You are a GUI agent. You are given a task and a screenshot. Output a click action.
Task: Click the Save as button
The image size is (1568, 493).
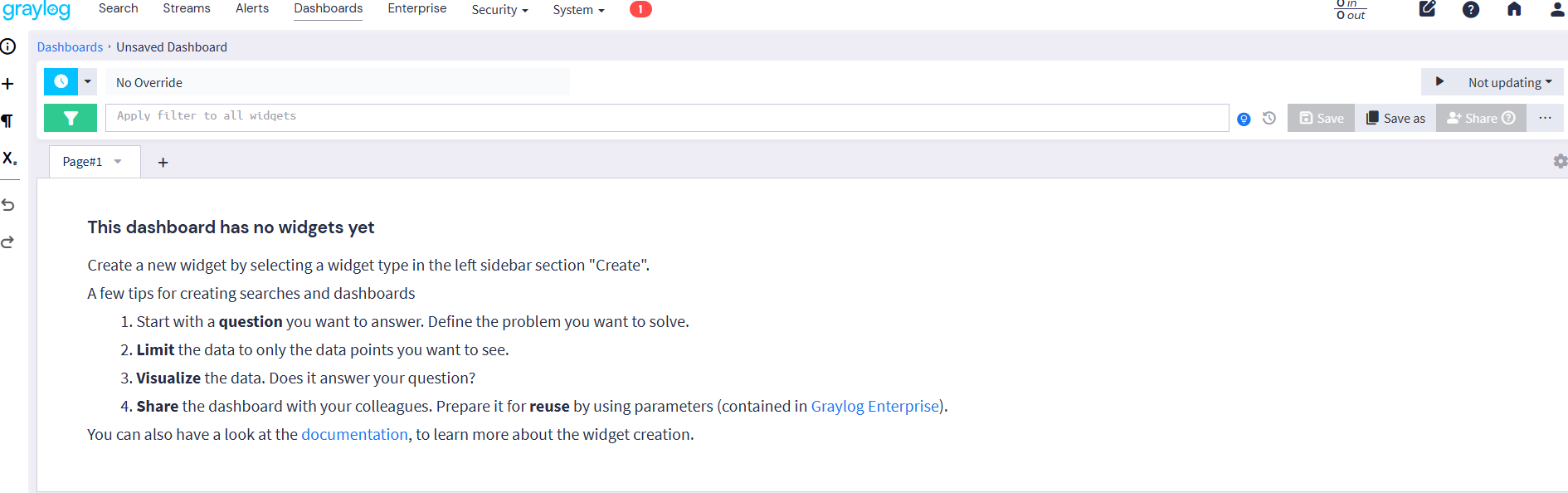click(1395, 118)
